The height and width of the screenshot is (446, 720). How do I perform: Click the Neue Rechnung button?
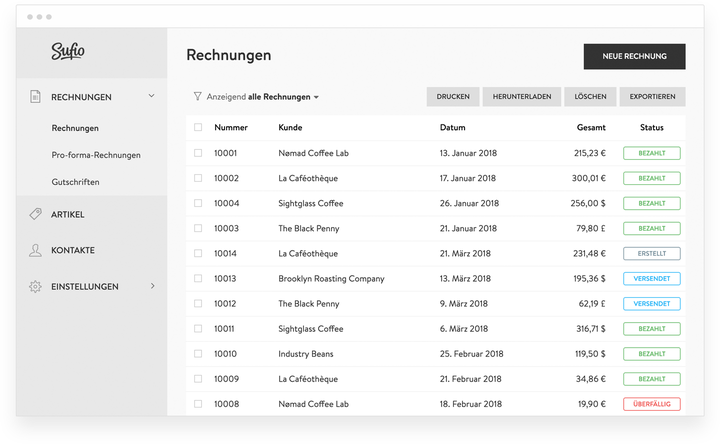click(x=634, y=57)
